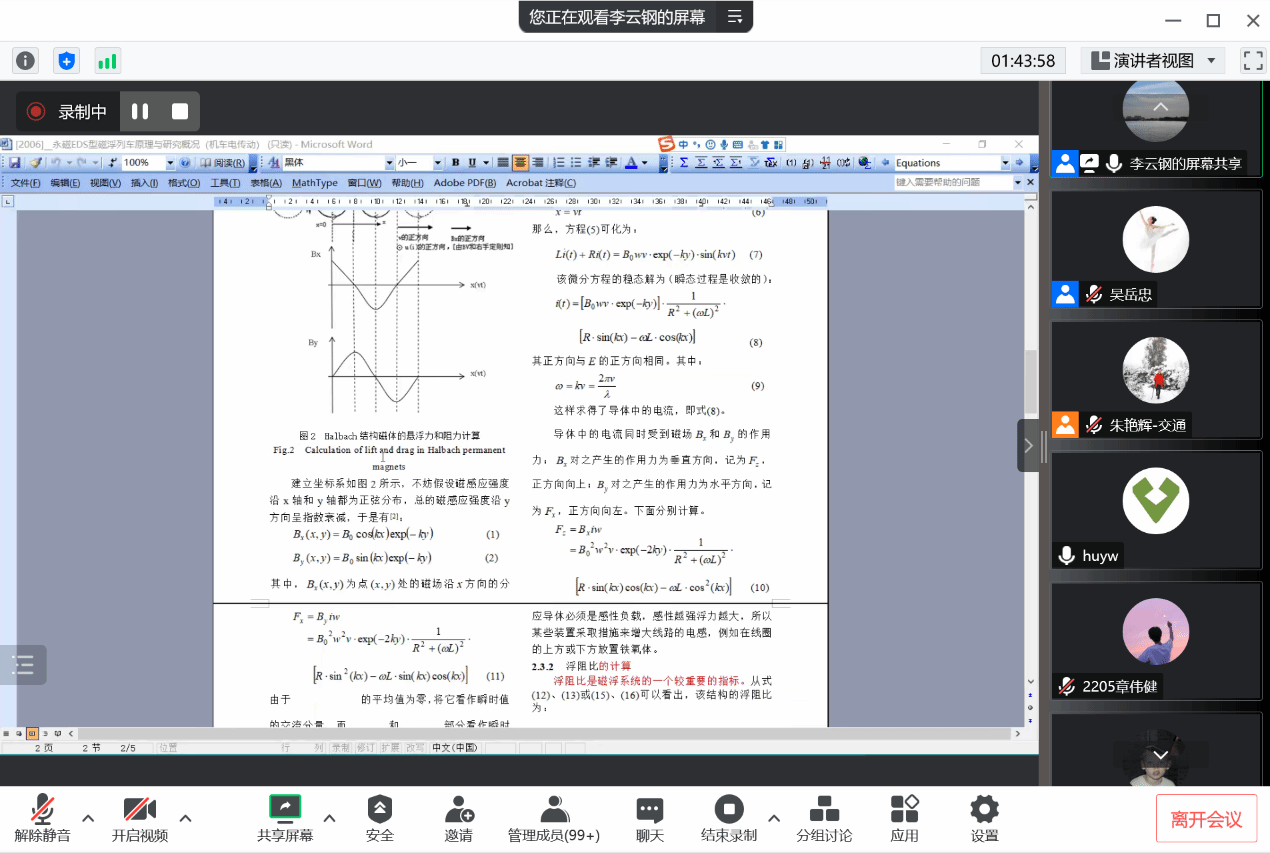Open the 邀请 invite panel

click(459, 818)
